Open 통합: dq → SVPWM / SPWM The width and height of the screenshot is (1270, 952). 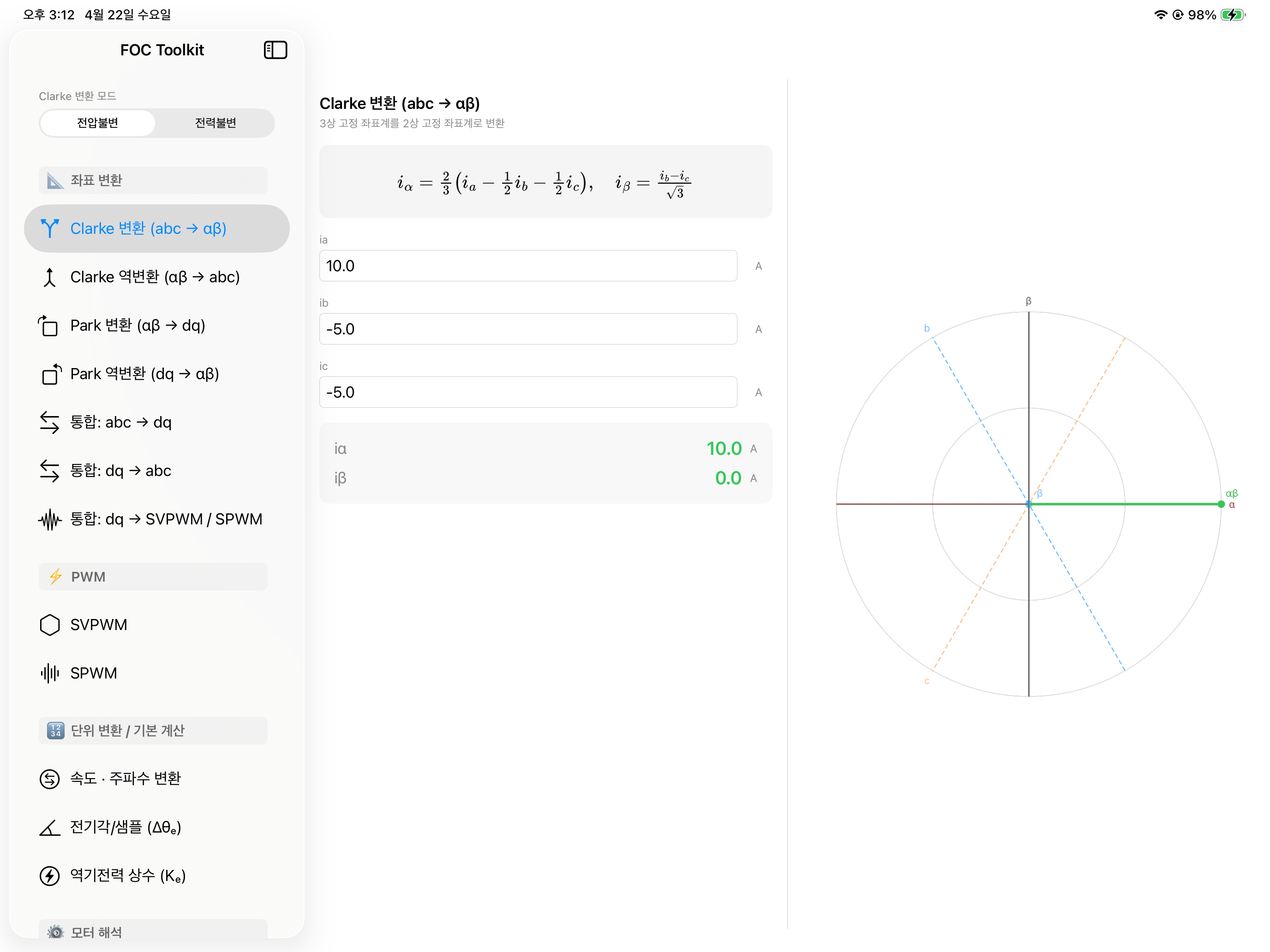(157, 519)
